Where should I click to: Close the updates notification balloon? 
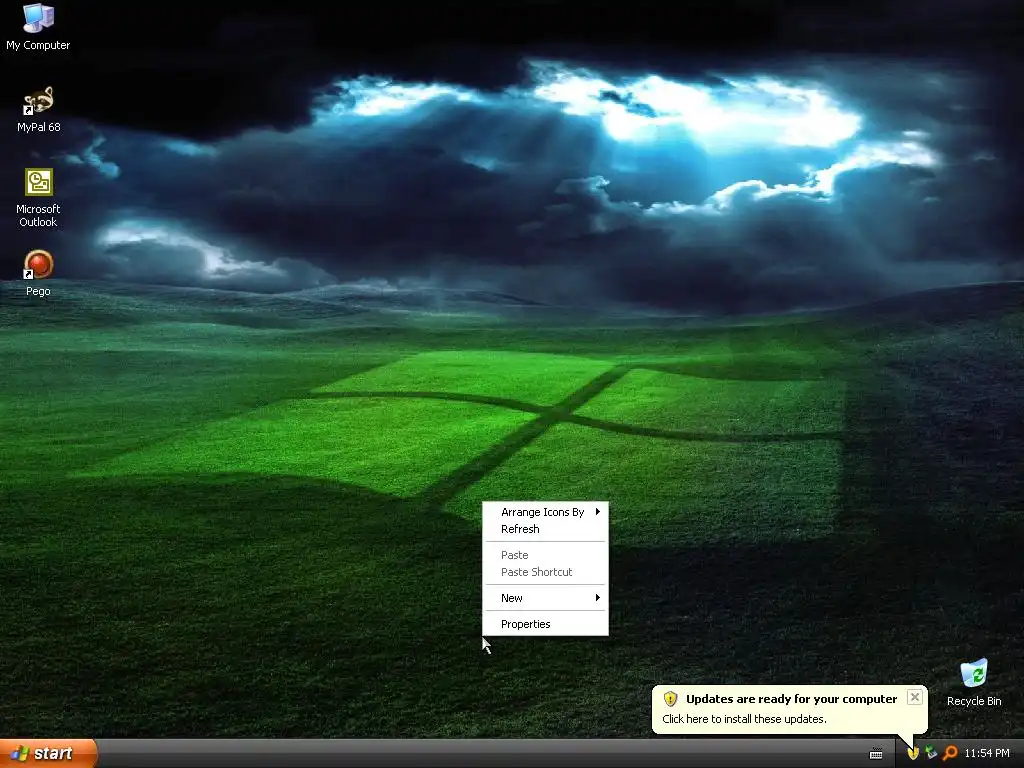click(x=915, y=697)
